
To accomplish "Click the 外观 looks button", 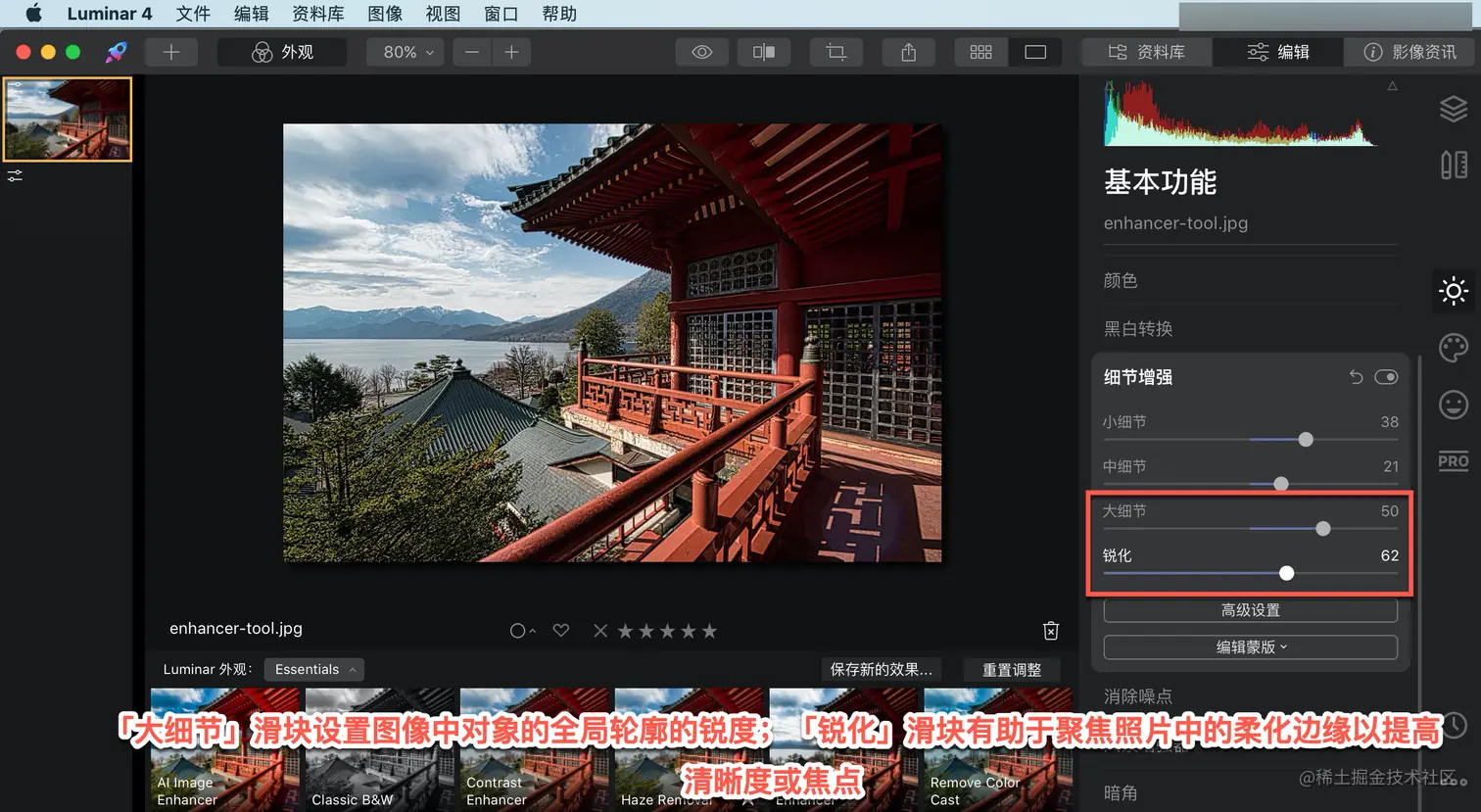I will click(283, 52).
